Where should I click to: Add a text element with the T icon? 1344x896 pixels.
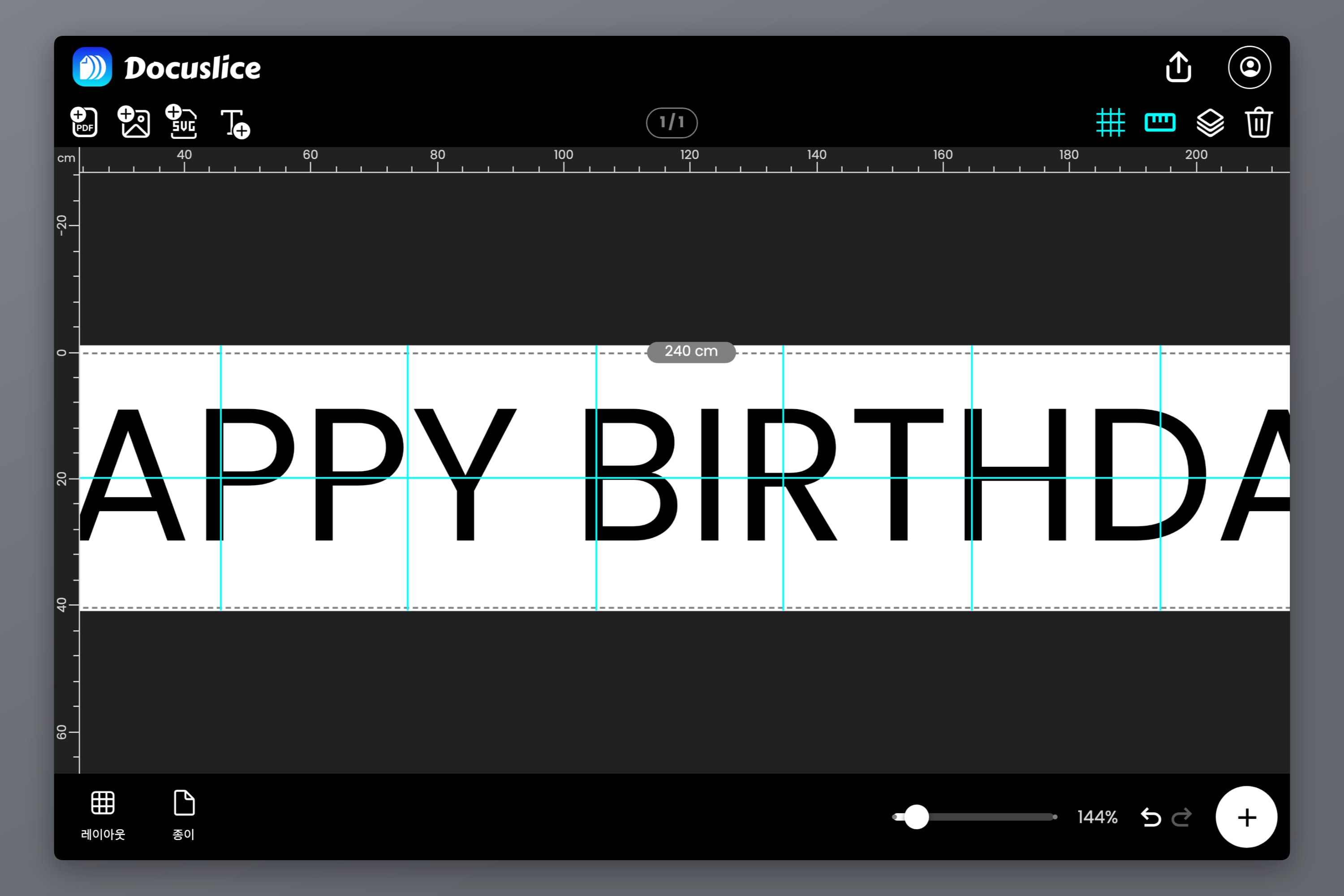point(236,124)
